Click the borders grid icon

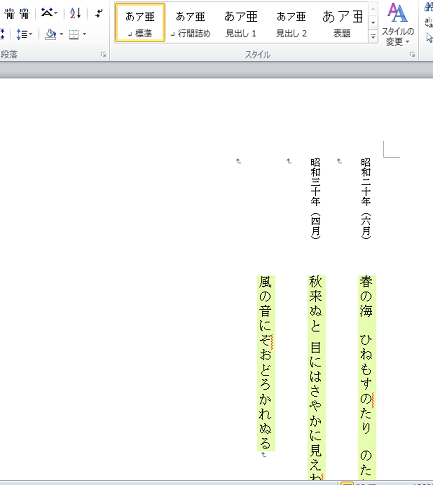(x=74, y=34)
